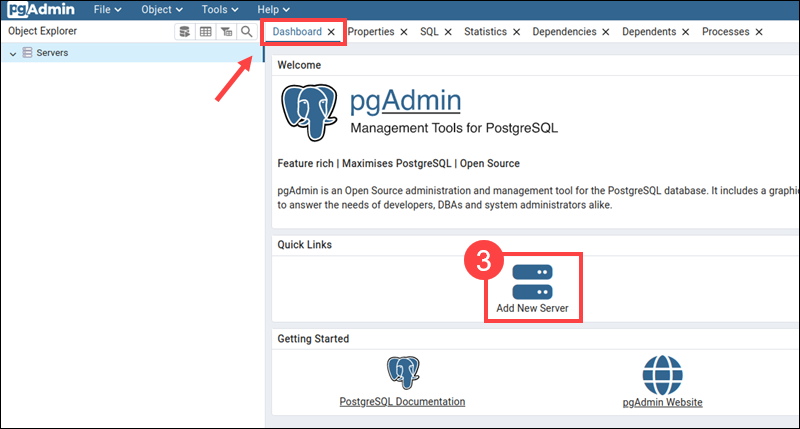Screen dimensions: 800x429
Task: Close the Statistics tab
Action: click(516, 32)
